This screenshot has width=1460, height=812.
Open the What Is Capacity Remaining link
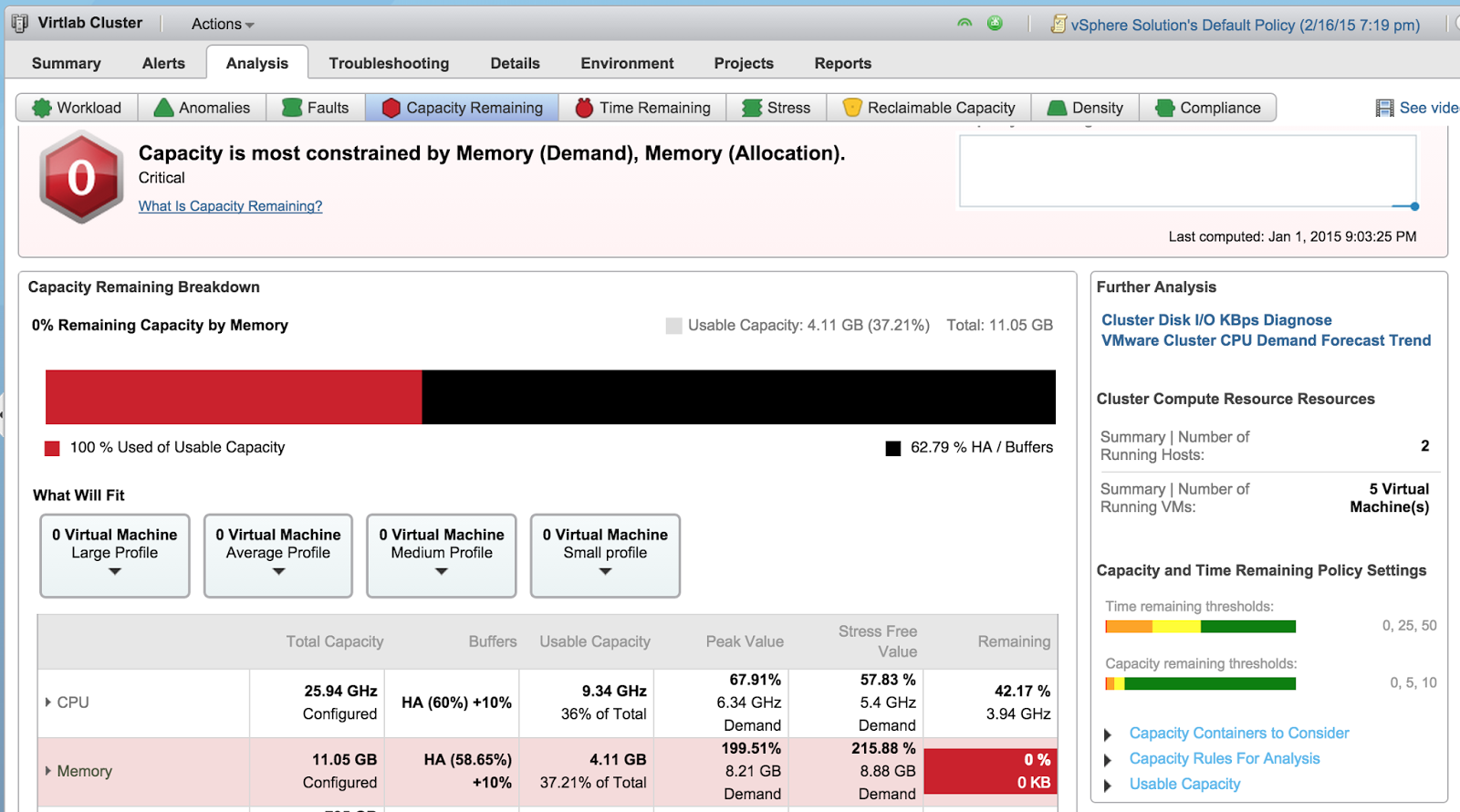tap(230, 206)
